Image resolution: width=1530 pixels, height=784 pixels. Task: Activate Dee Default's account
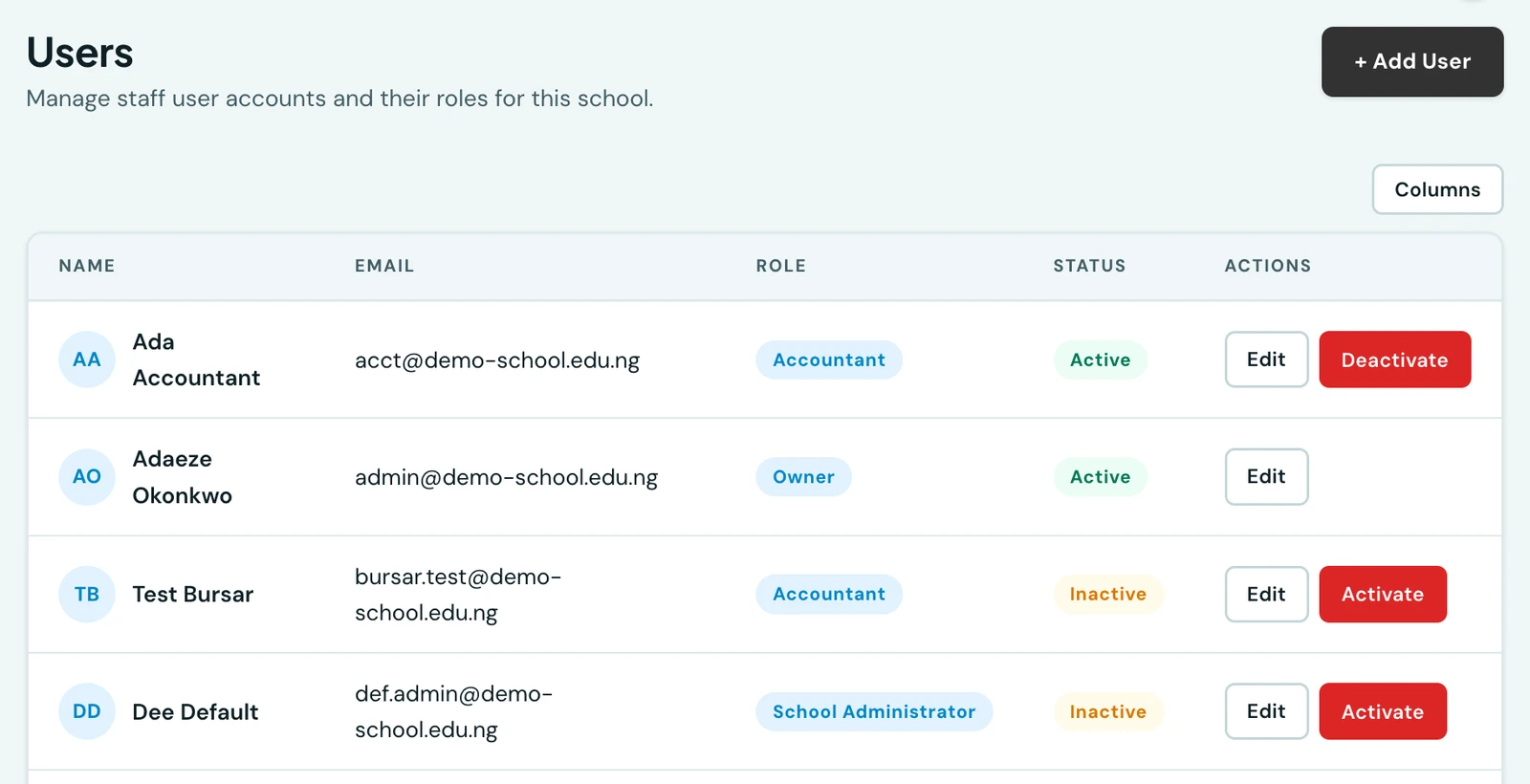(1383, 711)
